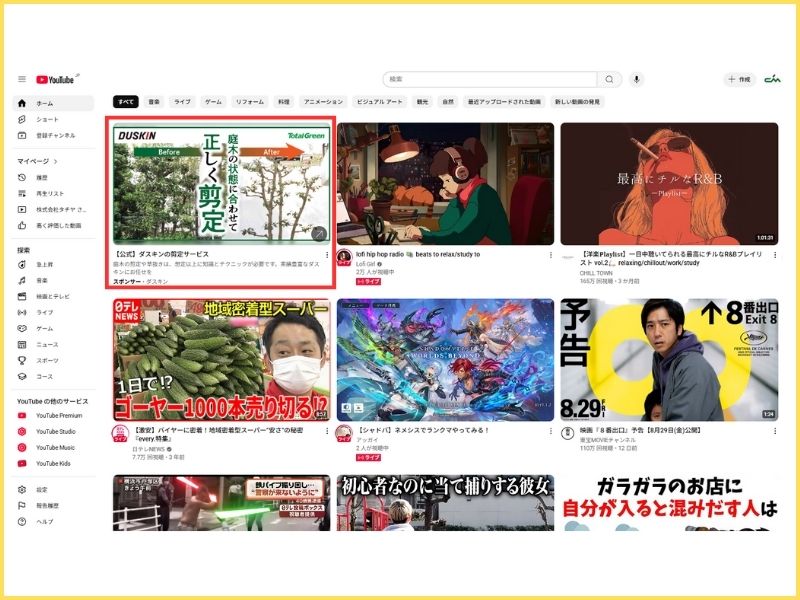This screenshot has width=800, height=600.
Task: Start voice search with the microphone
Action: [x=636, y=79]
